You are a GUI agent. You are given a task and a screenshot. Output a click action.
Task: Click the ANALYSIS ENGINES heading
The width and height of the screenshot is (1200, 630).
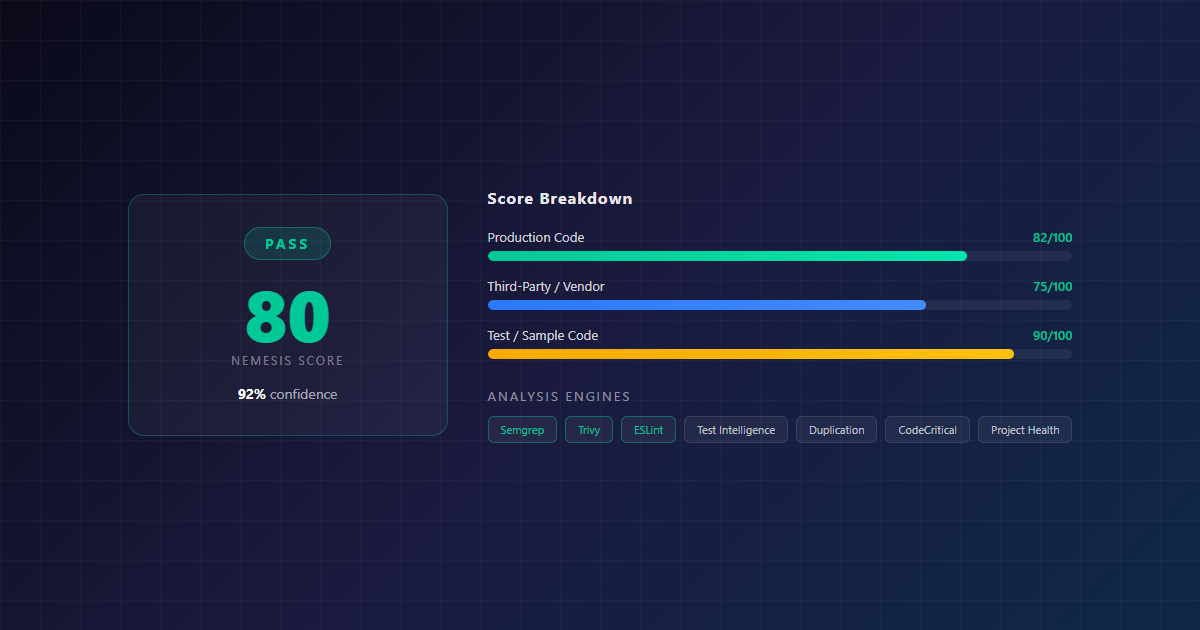[x=559, y=397]
